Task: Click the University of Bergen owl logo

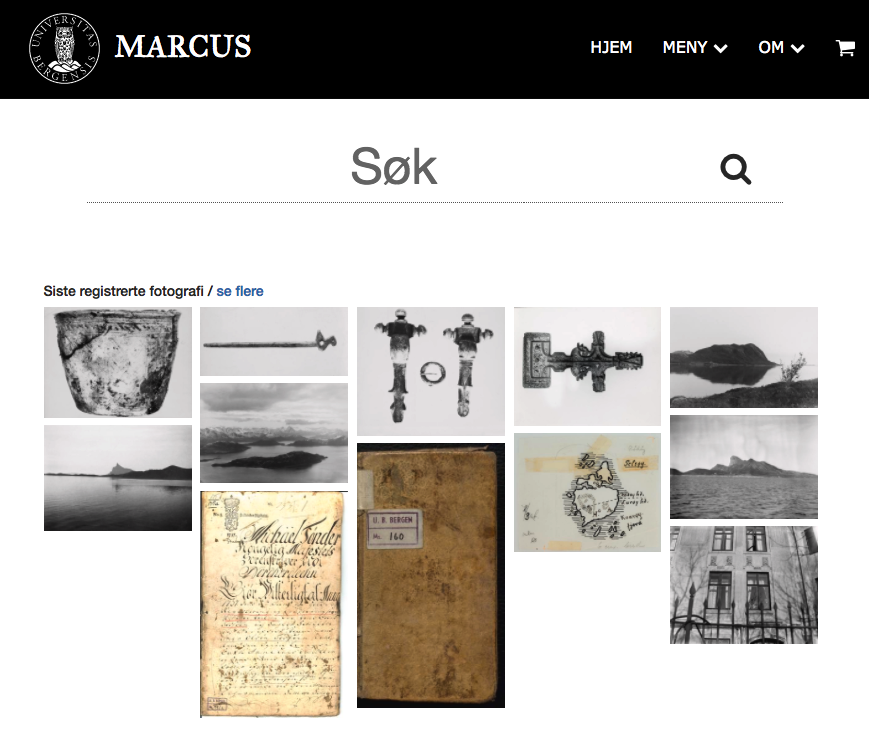Action: [x=64, y=48]
